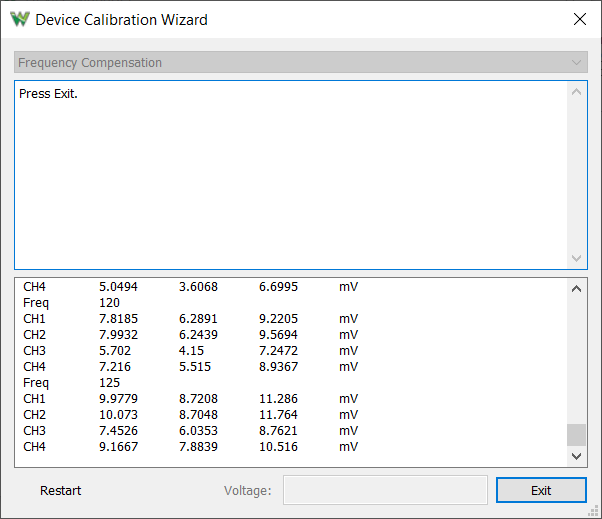Click the instructions box scroll down arrow
Image resolution: width=602 pixels, height=519 pixels.
pyautogui.click(x=576, y=258)
